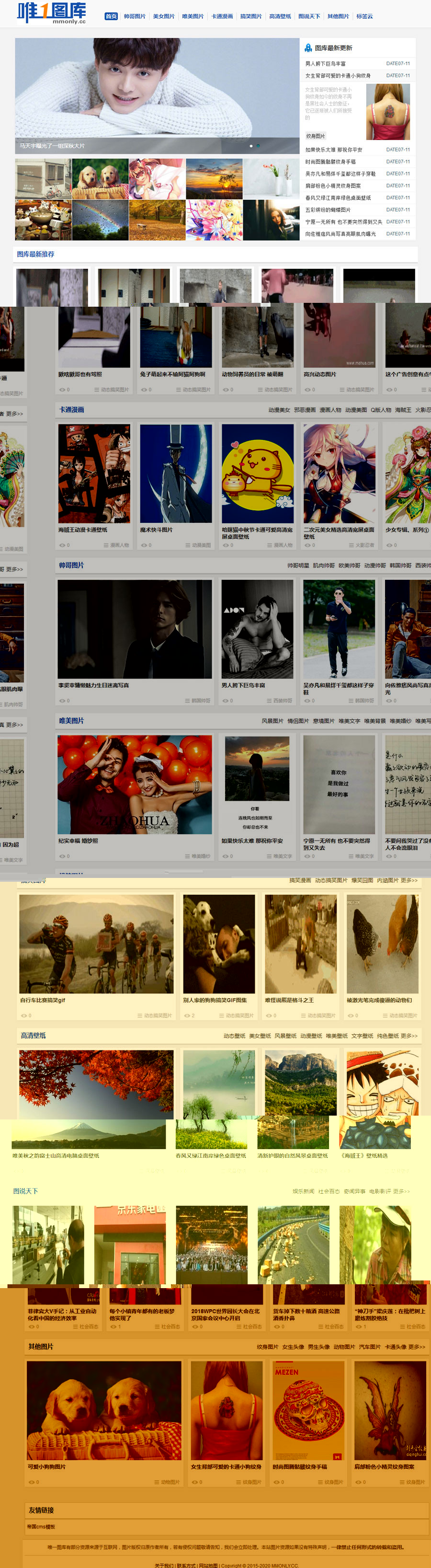Screen dimensions: 431x1568
Task: Open the 帝国cms模板 friendly link
Action: click(41, 1527)
